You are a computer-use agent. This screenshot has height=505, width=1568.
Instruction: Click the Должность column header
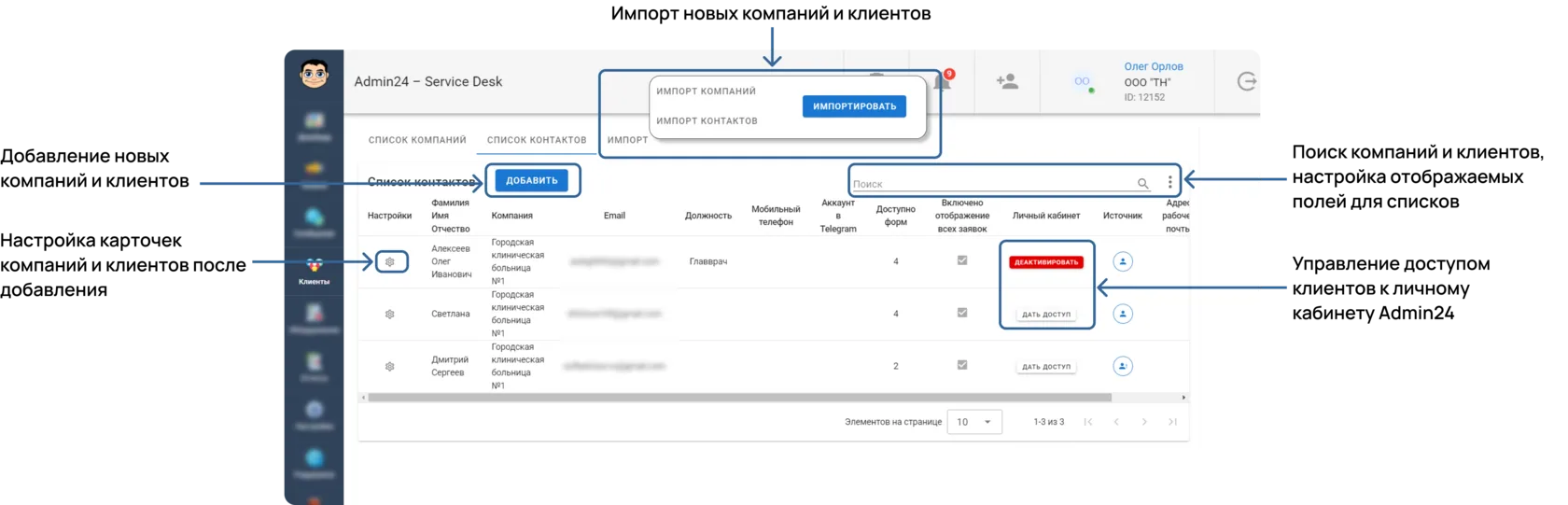click(x=708, y=216)
